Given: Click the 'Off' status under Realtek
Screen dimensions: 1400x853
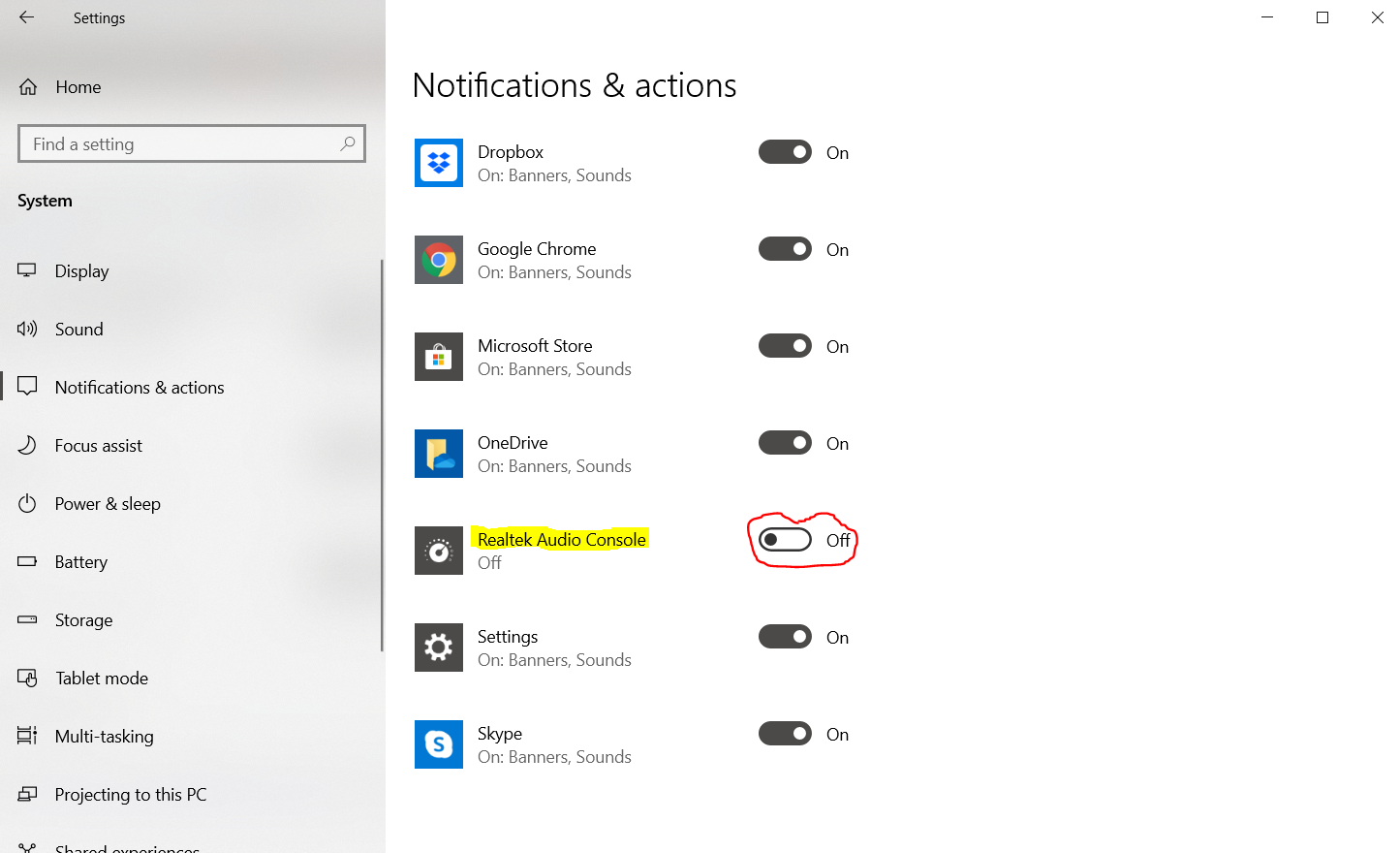Looking at the screenshot, I should pos(489,563).
